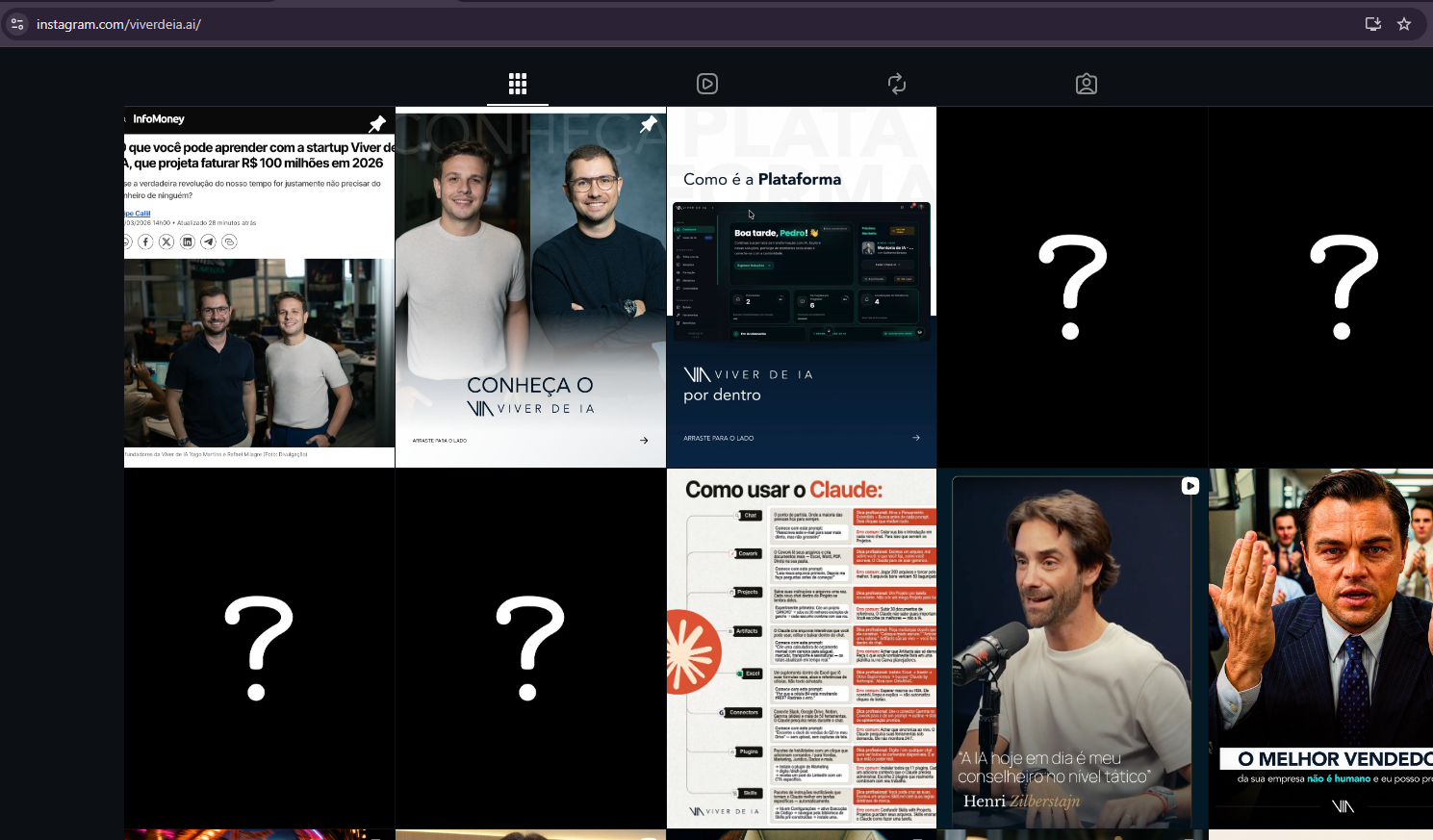Screen dimensions: 1433x840
Task: Open the 'Como usar o Claude' post
Action: tap(802, 648)
